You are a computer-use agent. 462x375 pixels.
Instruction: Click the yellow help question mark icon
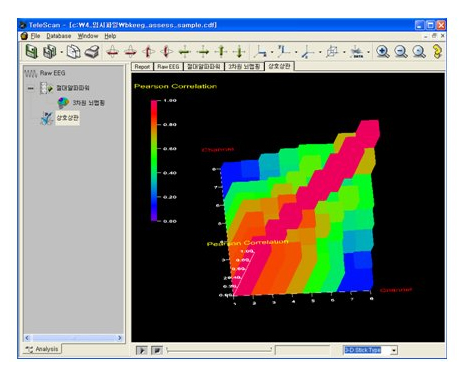point(437,52)
